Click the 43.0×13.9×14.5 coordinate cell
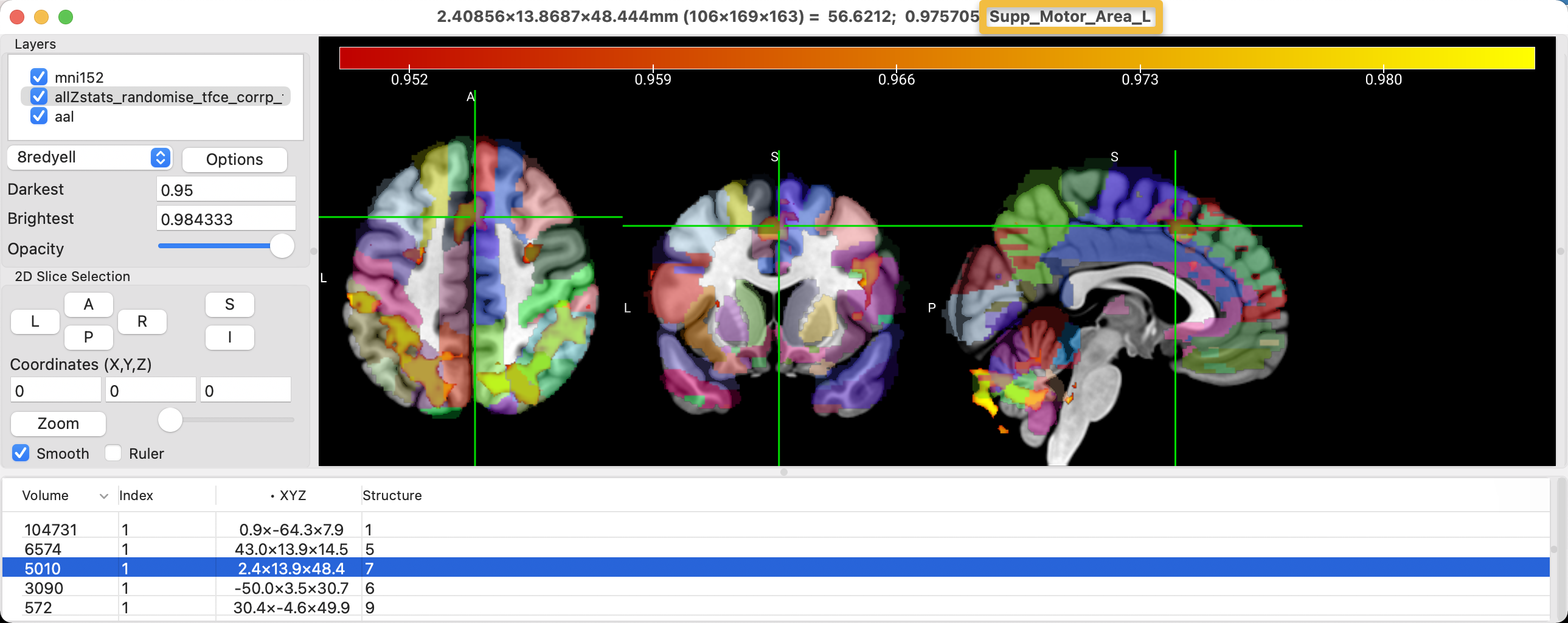 pos(291,549)
